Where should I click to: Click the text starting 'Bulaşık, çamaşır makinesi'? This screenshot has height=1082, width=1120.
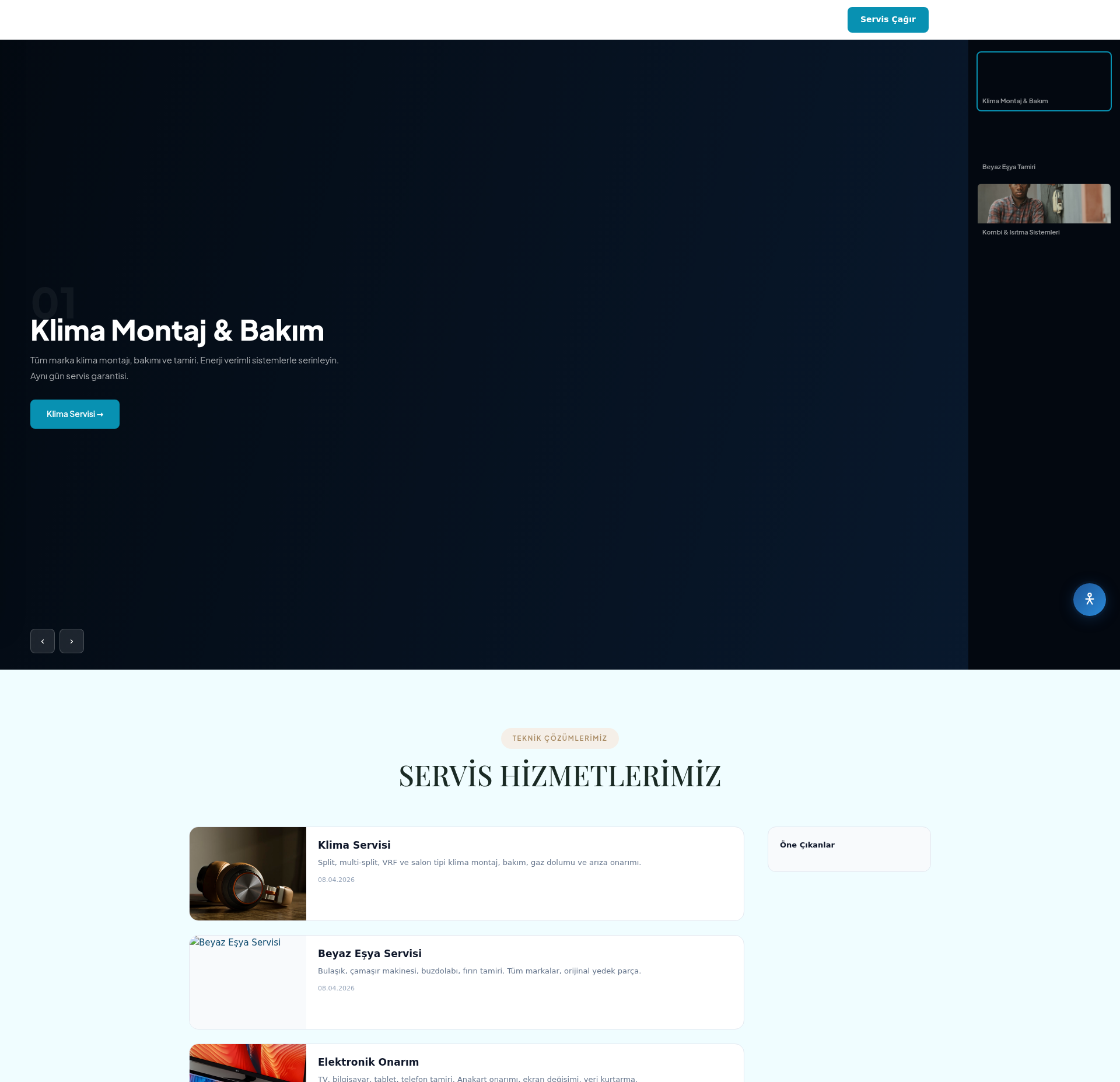click(480, 971)
